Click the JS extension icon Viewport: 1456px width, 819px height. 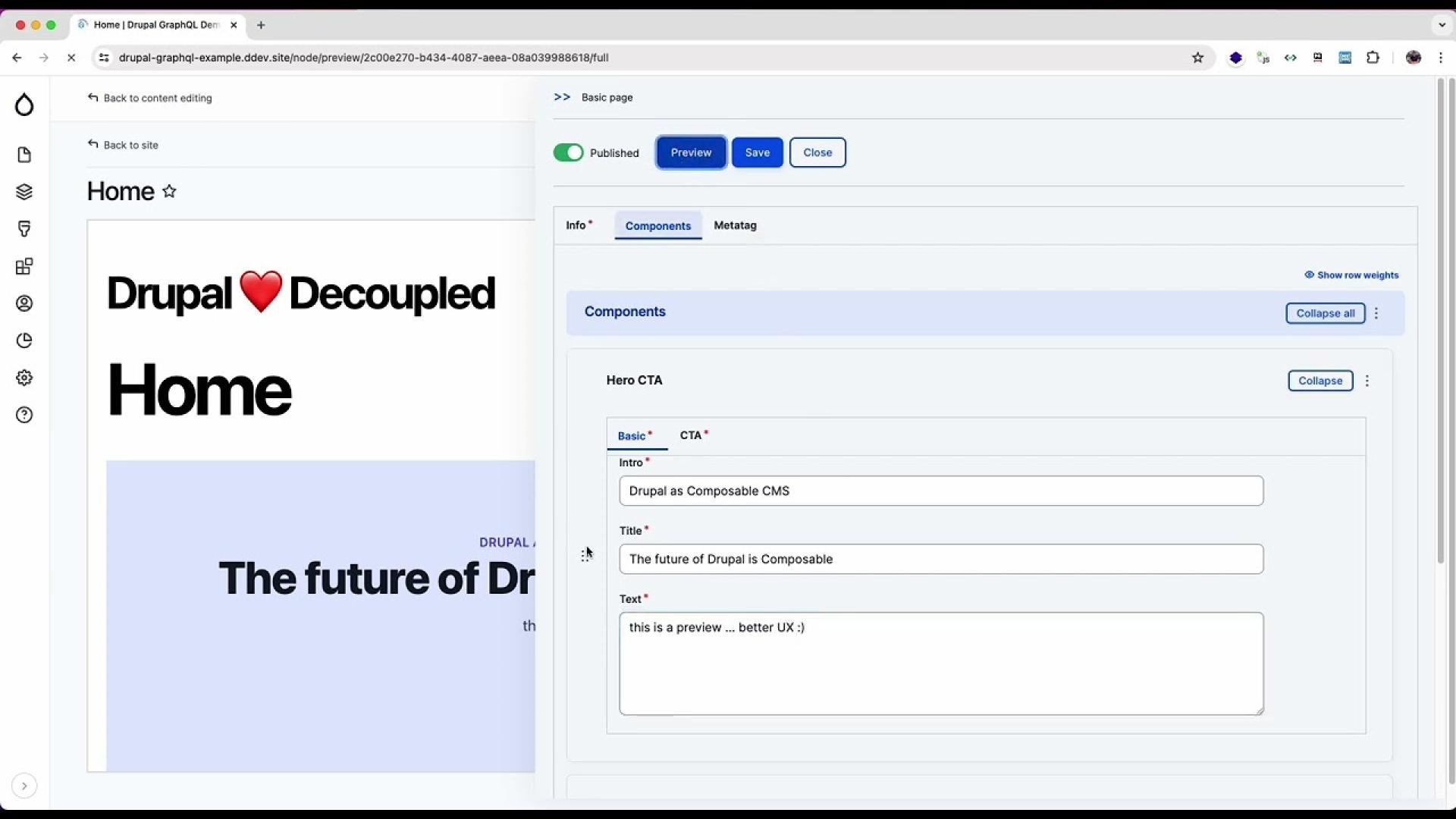click(x=1263, y=58)
